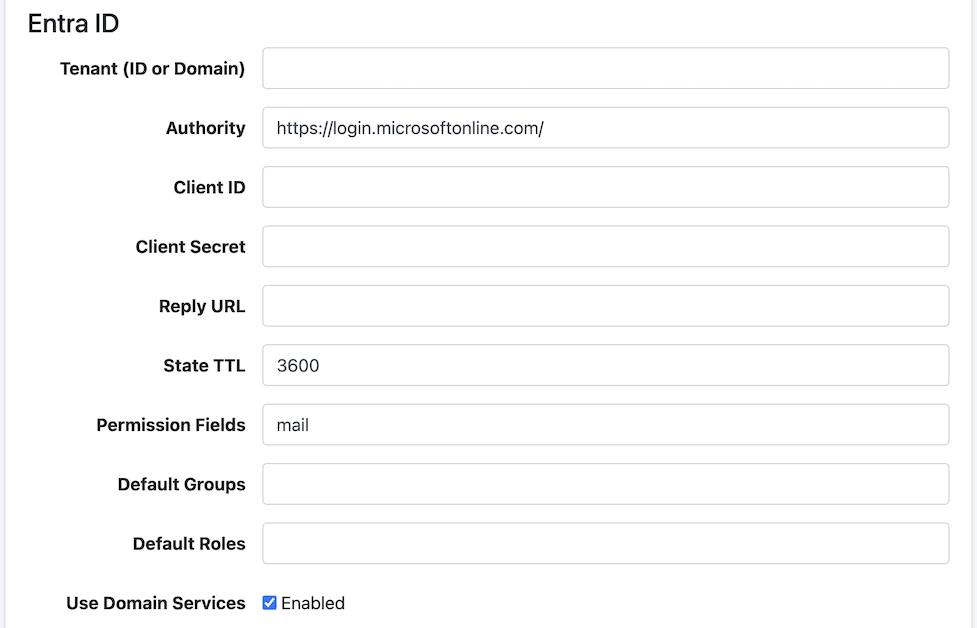This screenshot has height=628, width=977.
Task: Focus the Authority field with the login.microsoftonline.com URL
Action: 606,128
